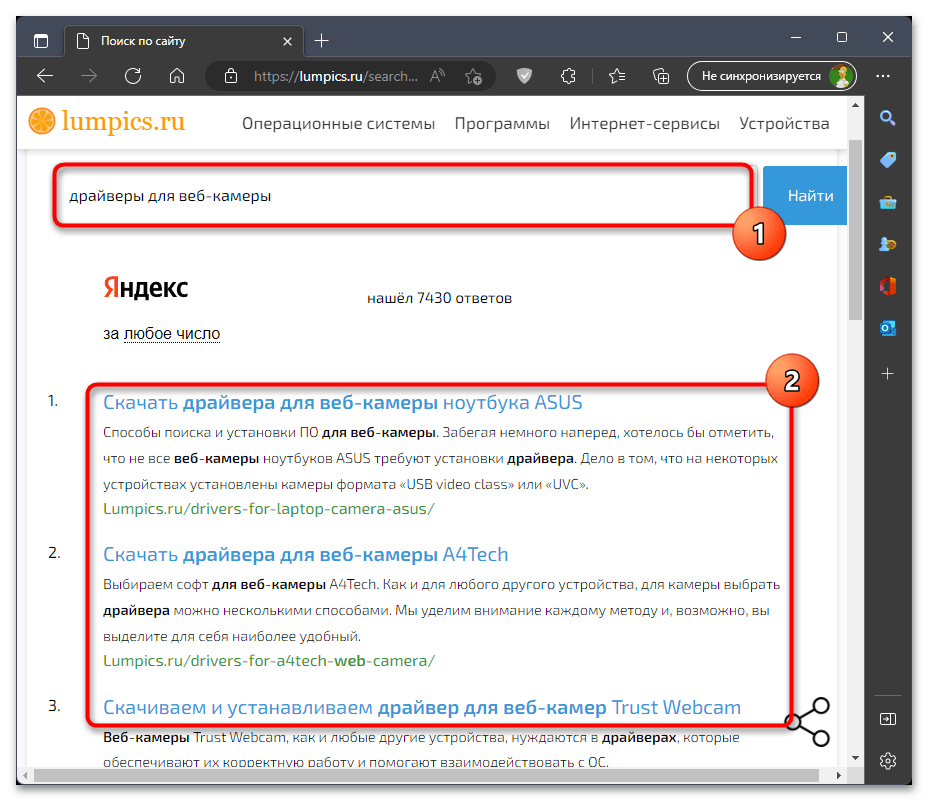This screenshot has height=801, width=928.
Task: Open a new browser tab
Action: (321, 41)
